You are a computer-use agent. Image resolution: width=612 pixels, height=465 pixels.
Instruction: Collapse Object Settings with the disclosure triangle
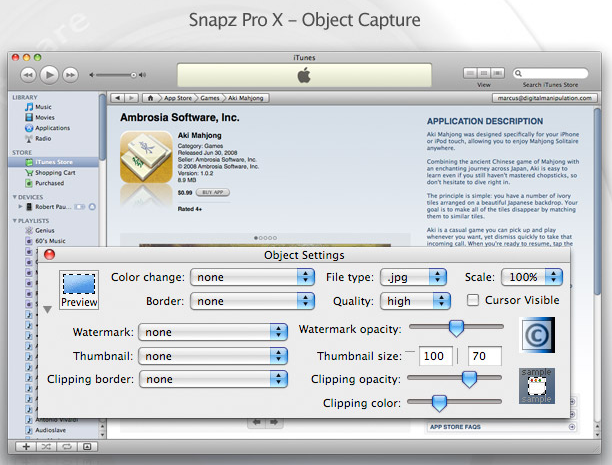48,310
